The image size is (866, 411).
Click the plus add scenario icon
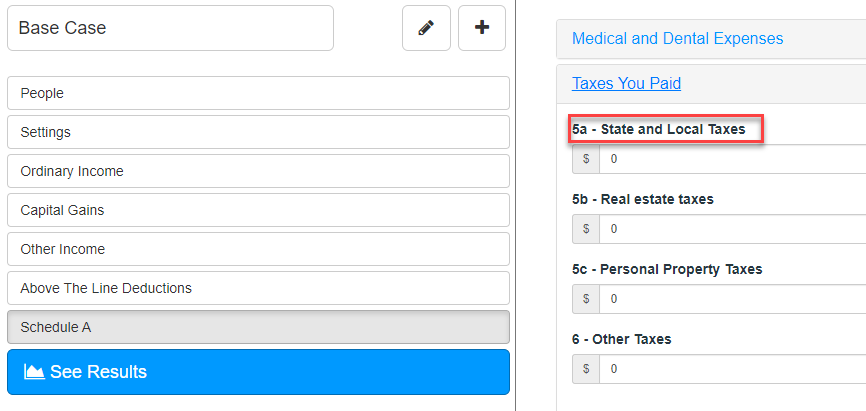coord(482,28)
